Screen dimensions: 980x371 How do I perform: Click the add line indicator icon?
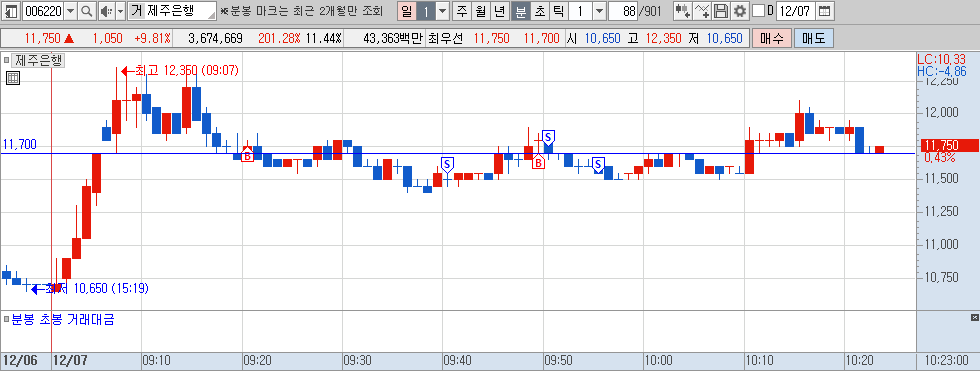point(702,11)
